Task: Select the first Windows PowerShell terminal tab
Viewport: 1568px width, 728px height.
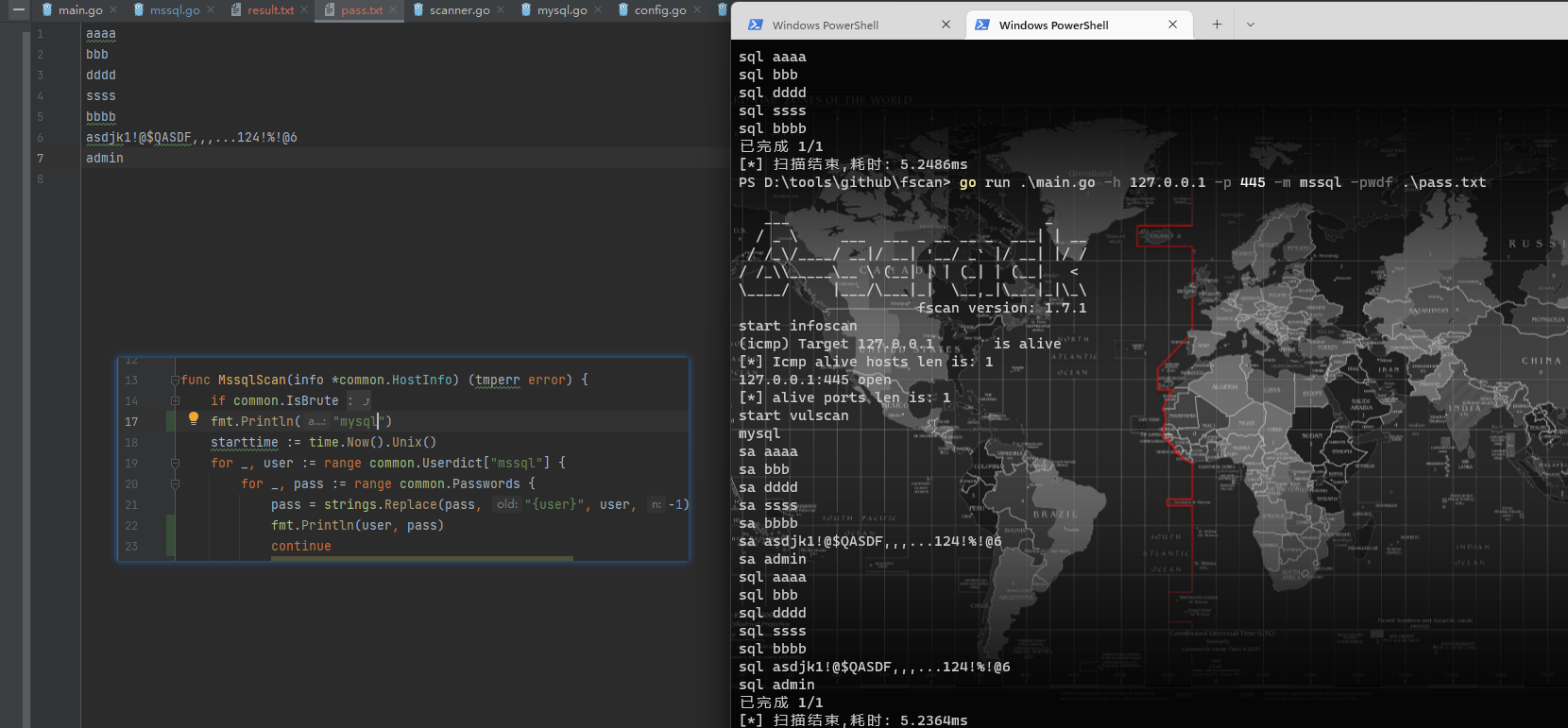Action: point(850,25)
